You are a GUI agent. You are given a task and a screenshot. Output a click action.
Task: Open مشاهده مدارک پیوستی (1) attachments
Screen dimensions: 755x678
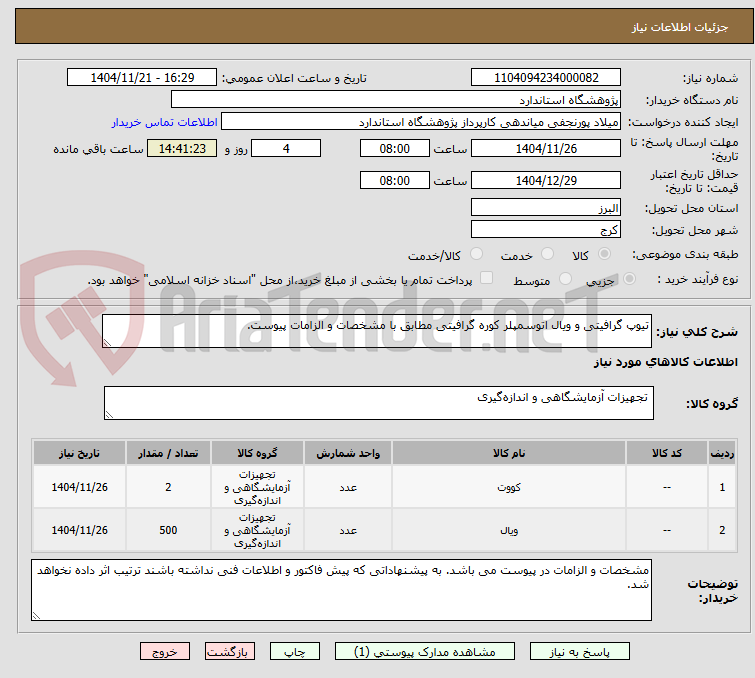click(425, 652)
